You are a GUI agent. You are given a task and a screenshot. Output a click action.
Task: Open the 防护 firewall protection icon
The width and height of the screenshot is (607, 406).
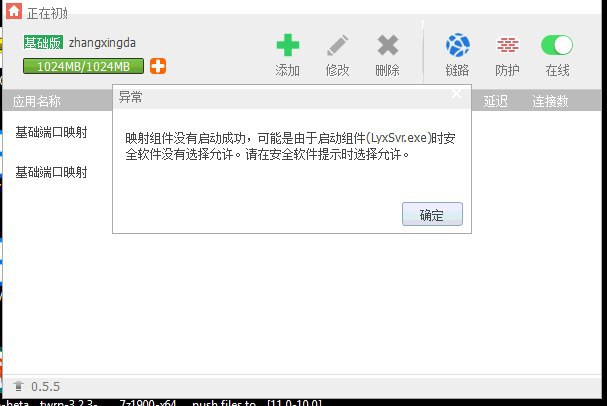coord(508,45)
